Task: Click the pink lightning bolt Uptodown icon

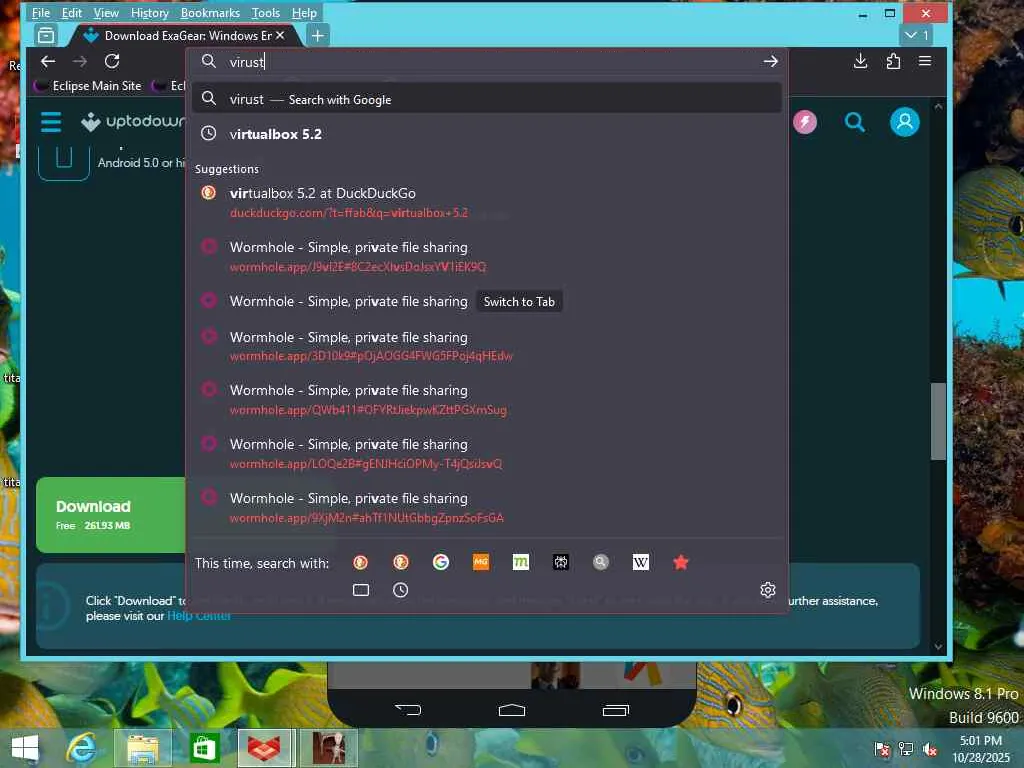Action: (x=805, y=122)
